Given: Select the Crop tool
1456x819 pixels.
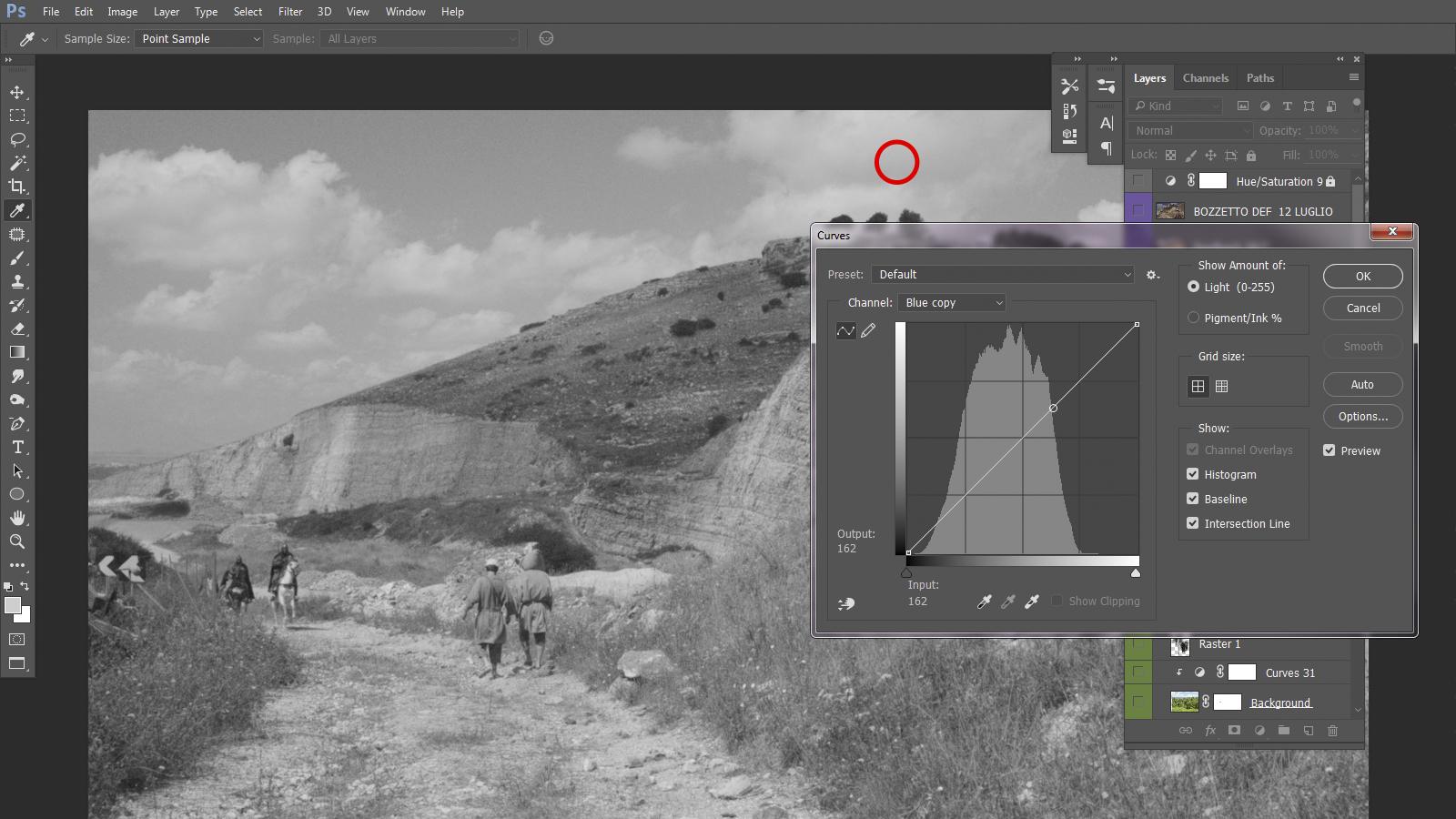Looking at the screenshot, I should pos(17,187).
